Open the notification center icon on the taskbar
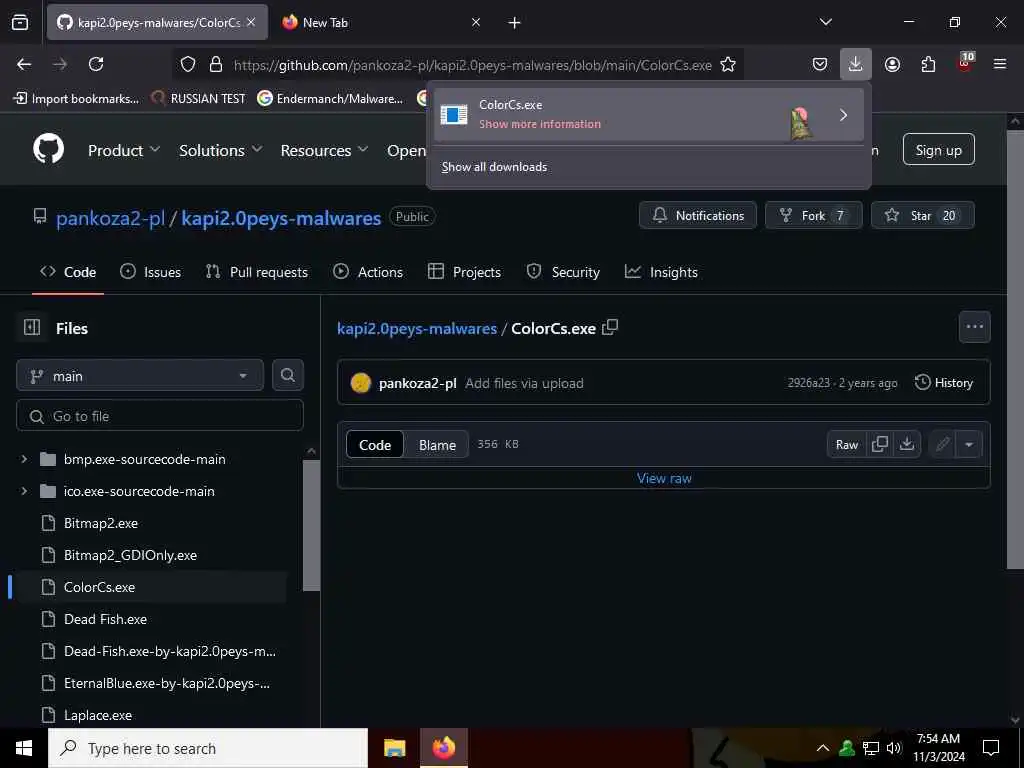The width and height of the screenshot is (1024, 768). 991,748
